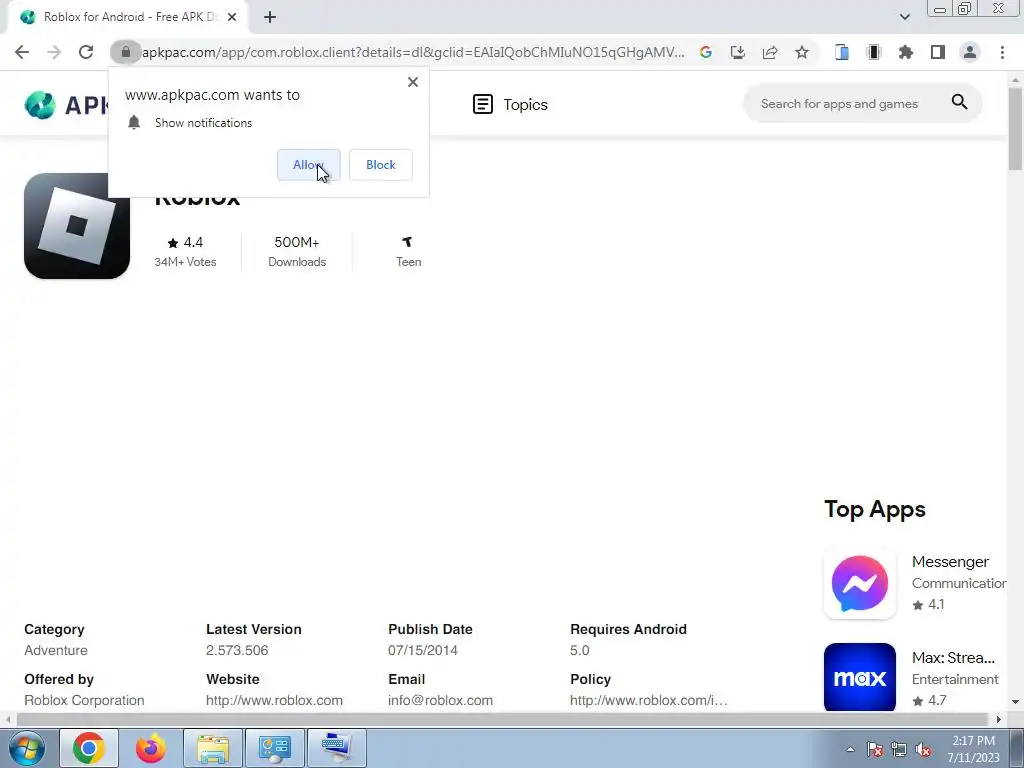Open Firefox from the taskbar
Image resolution: width=1024 pixels, height=768 pixels.
tap(151, 748)
